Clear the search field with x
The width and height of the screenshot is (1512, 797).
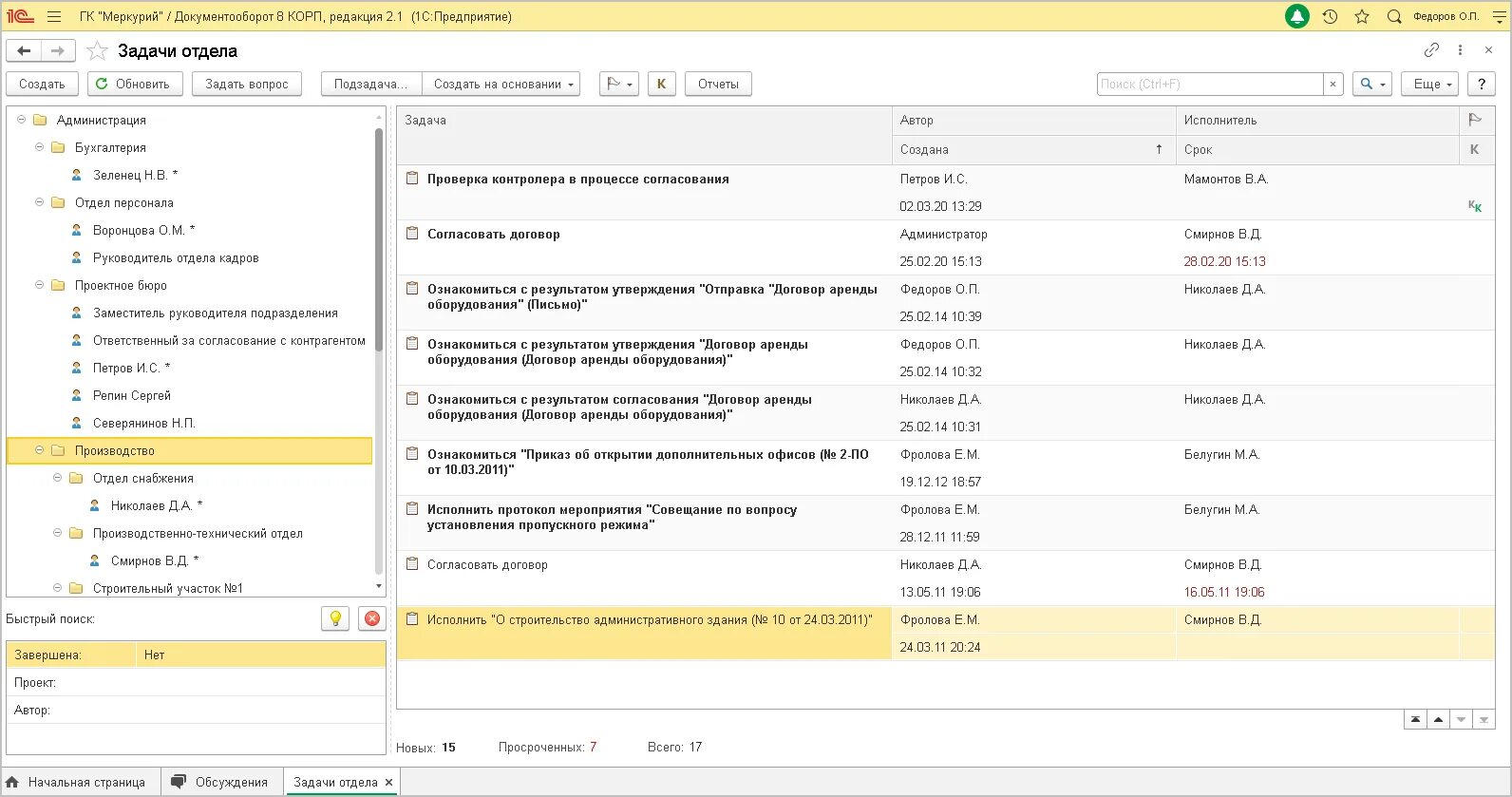click(1333, 84)
